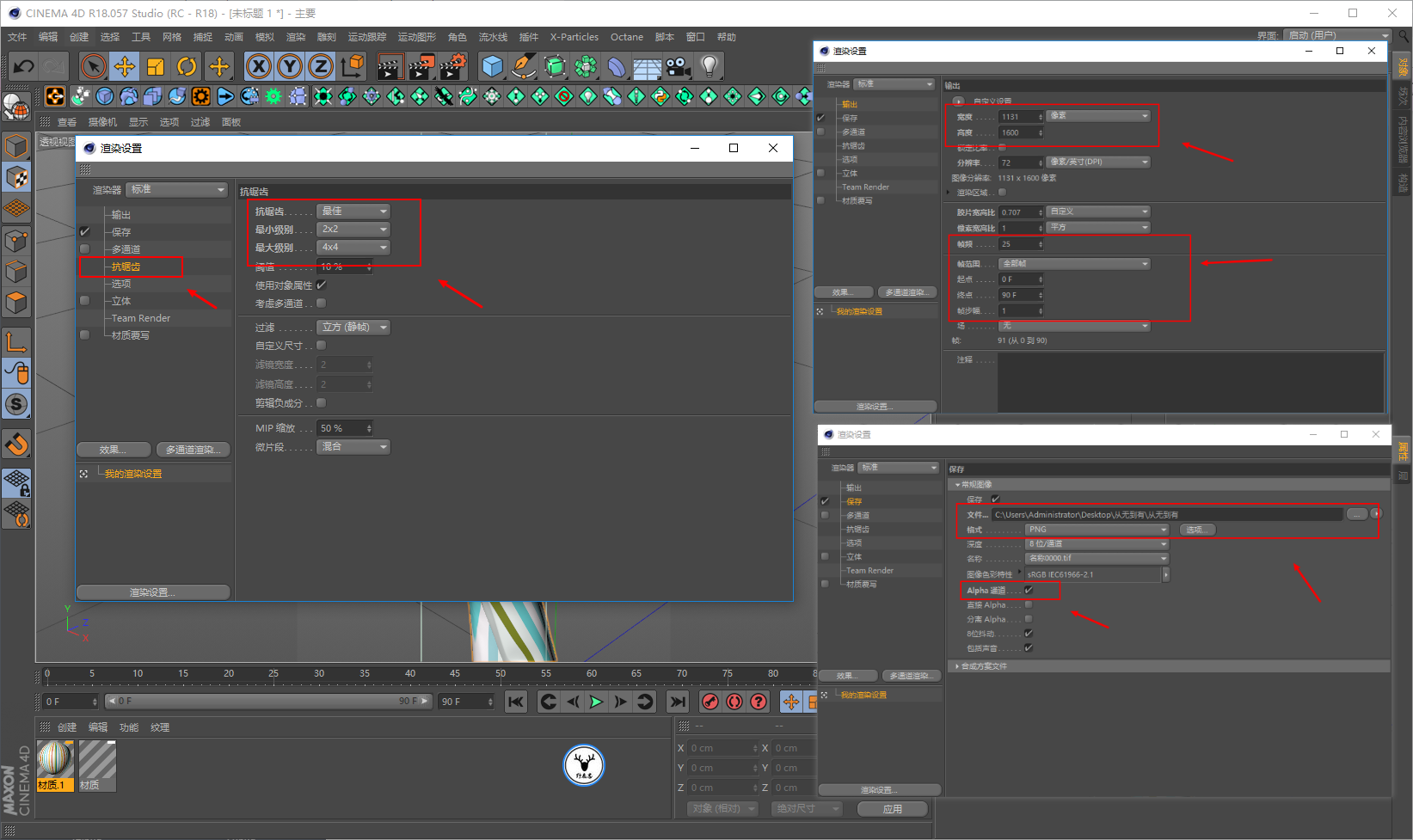
Task: Enable the 考虑多通道 checkbox
Action: 322,303
